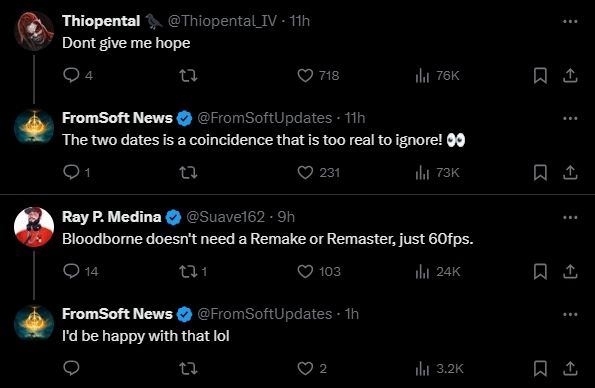Like the tweet with 231 likes

tap(318, 172)
